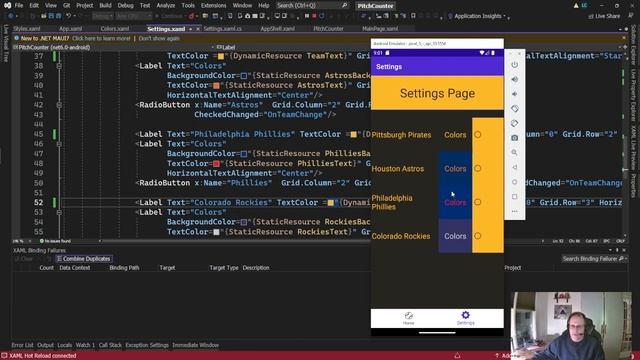640x360 pixels.
Task: Click the 'Don't show again' link
Action: 159,38
